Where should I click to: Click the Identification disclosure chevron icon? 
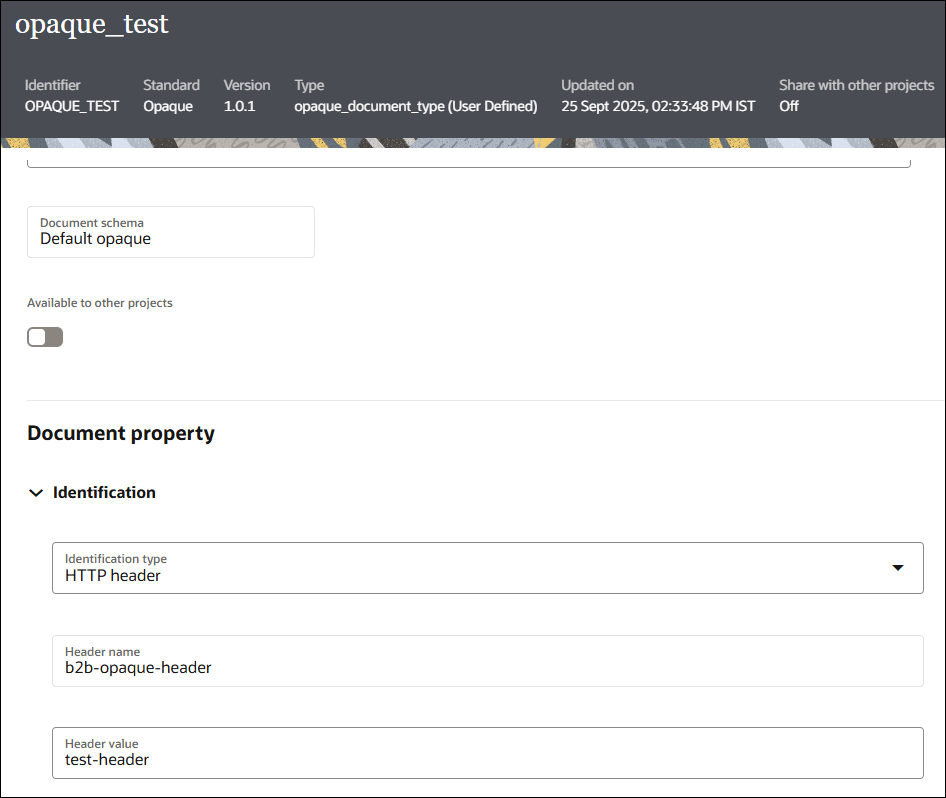pos(36,492)
